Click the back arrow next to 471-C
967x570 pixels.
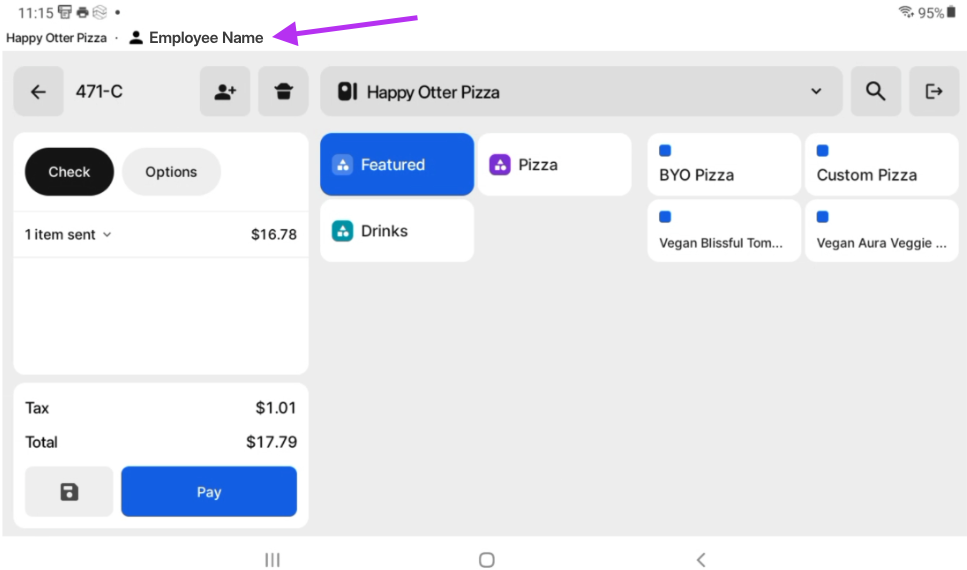coord(38,92)
